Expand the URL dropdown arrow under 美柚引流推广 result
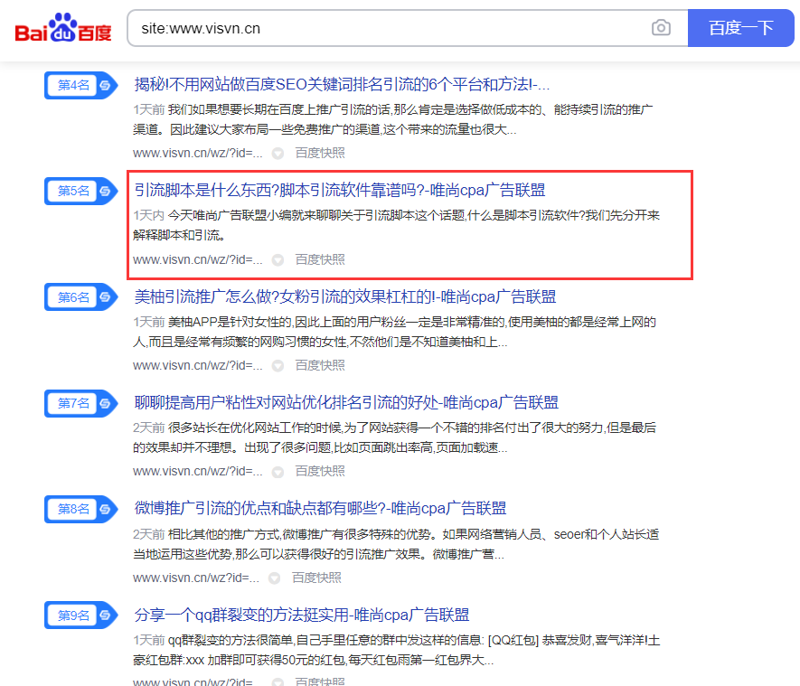The height and width of the screenshot is (686, 800). (x=277, y=365)
